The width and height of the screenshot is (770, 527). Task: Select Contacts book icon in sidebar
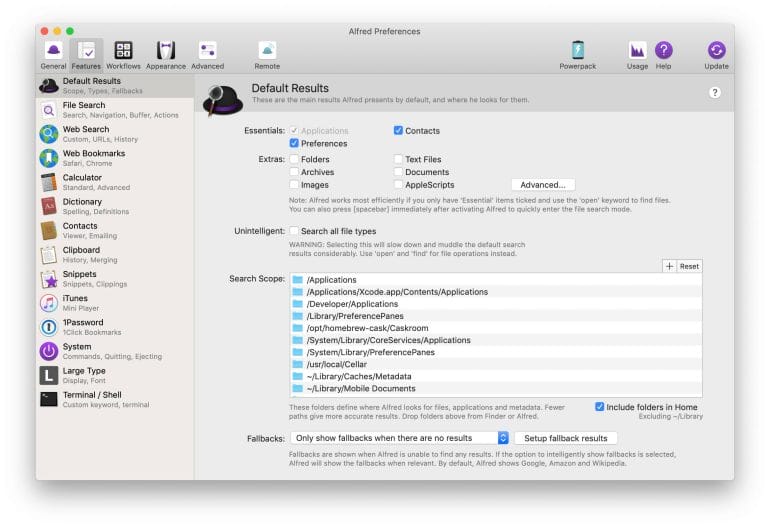click(49, 230)
